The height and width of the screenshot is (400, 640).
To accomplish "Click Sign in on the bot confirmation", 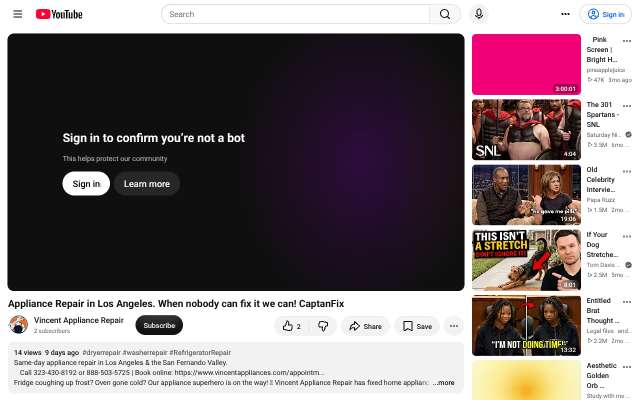I will coord(86,184).
